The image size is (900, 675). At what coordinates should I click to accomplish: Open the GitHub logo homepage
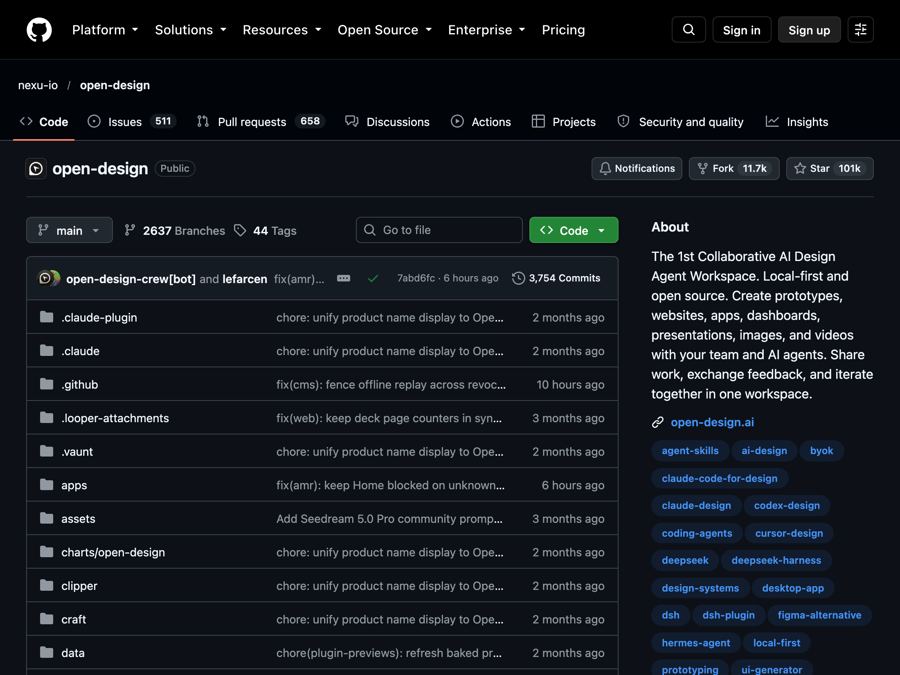point(39,30)
